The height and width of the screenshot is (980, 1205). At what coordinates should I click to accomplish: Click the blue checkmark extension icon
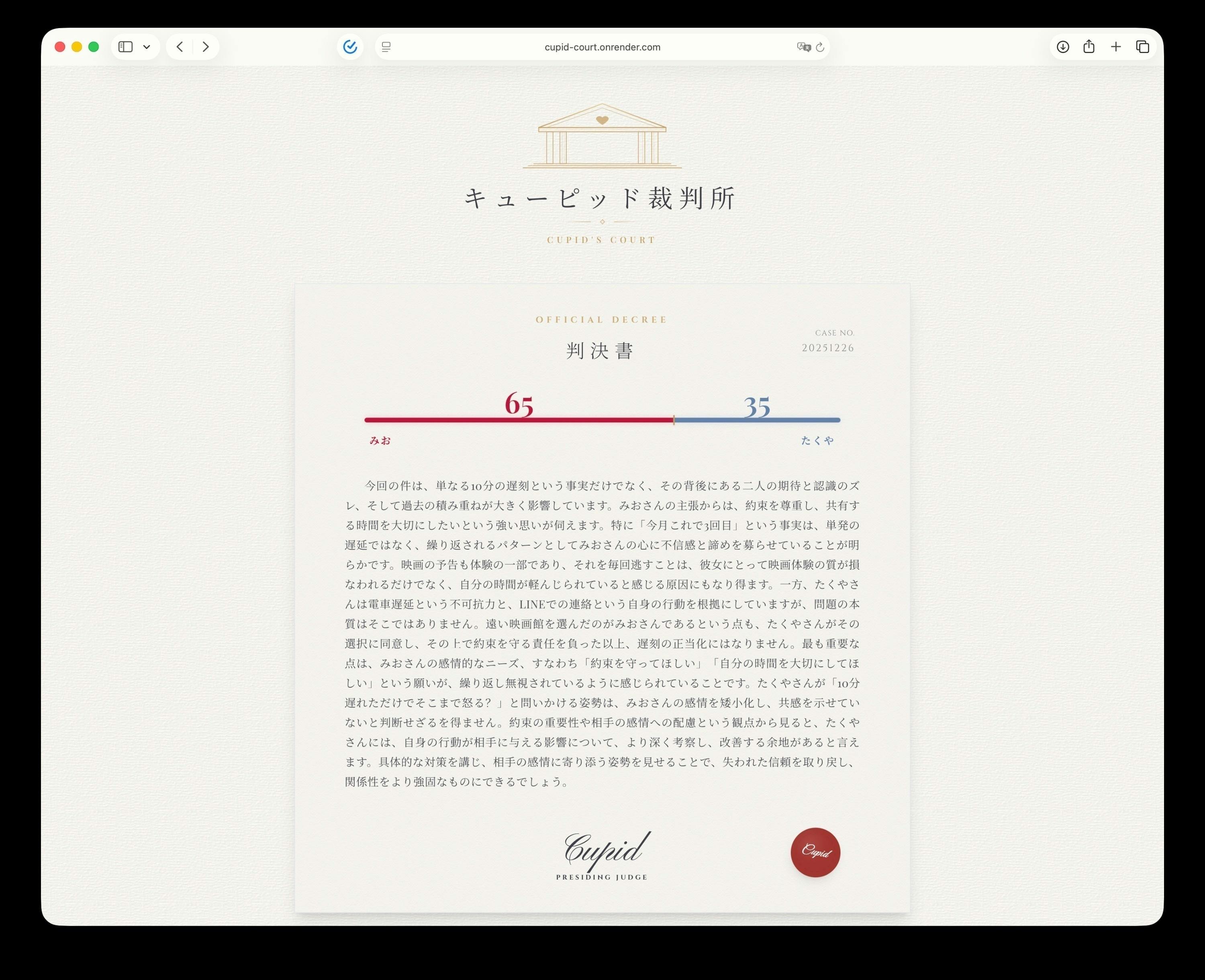(x=350, y=47)
